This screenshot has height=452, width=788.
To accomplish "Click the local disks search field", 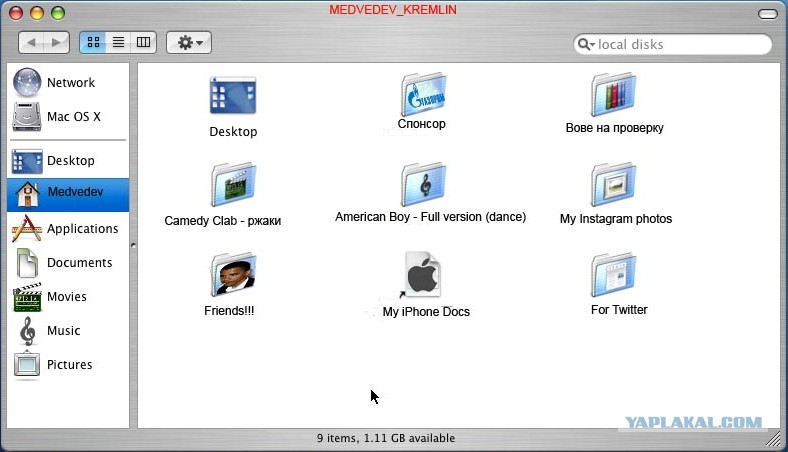I will pyautogui.click(x=680, y=45).
